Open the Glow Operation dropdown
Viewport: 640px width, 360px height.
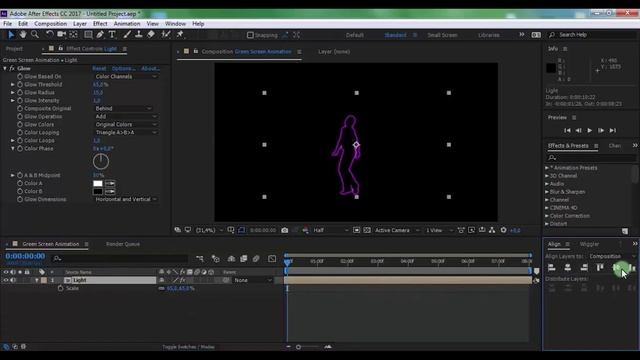point(126,116)
